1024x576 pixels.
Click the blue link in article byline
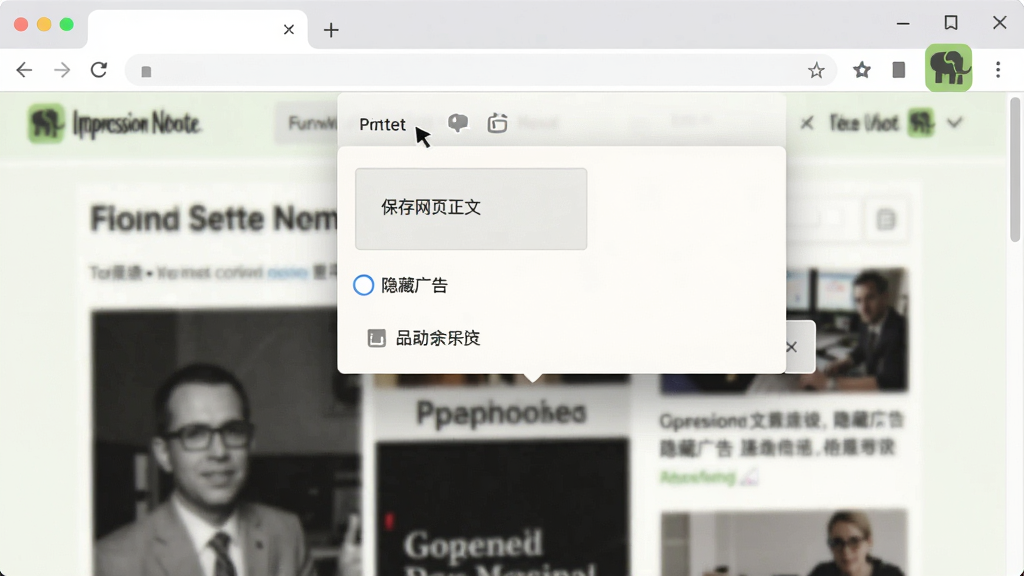coord(287,272)
